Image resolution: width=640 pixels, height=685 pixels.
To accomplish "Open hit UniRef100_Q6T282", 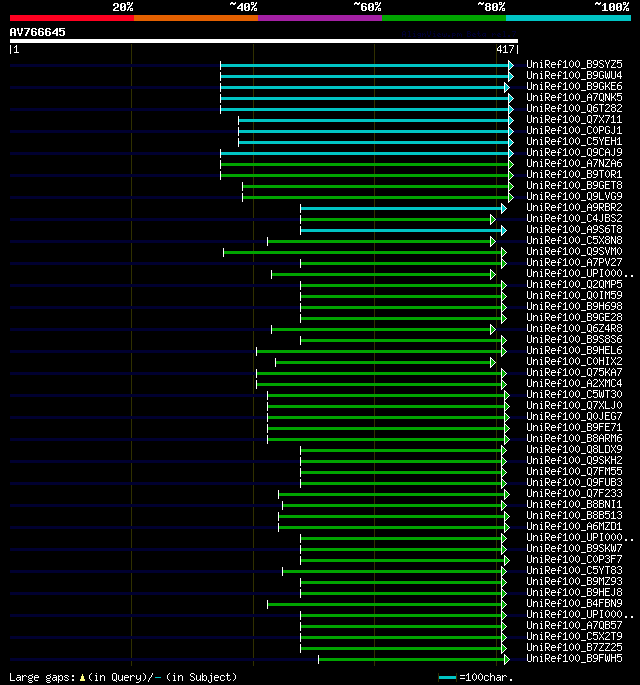I will 574,108.
